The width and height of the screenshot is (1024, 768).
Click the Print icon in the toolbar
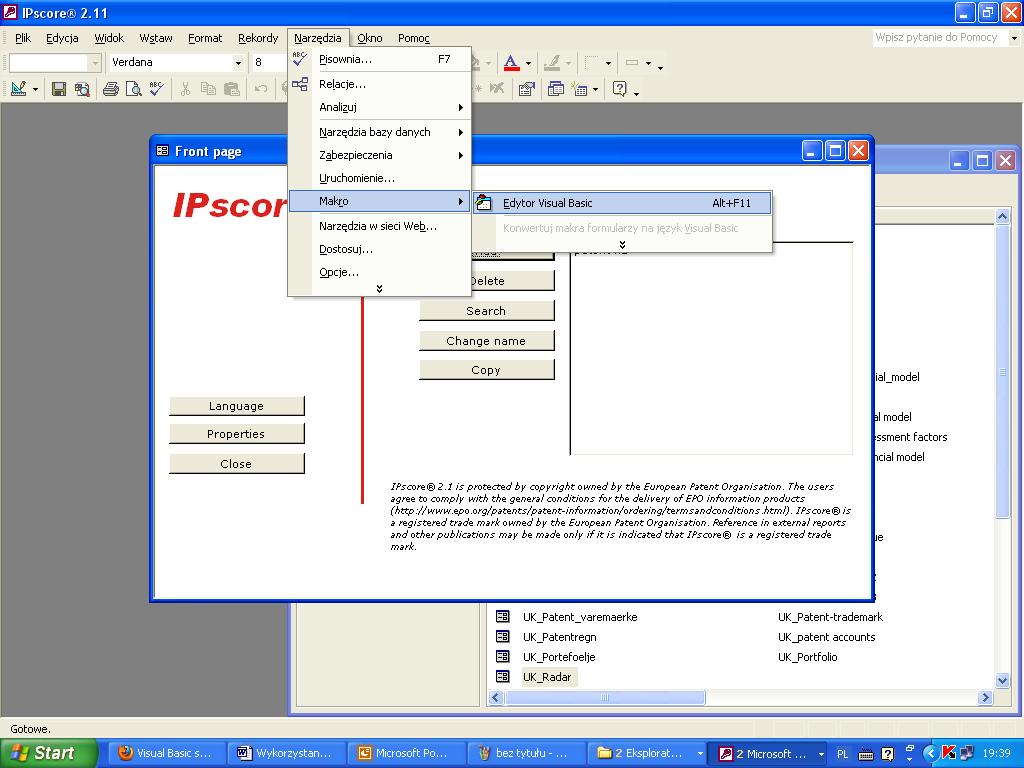coord(111,89)
